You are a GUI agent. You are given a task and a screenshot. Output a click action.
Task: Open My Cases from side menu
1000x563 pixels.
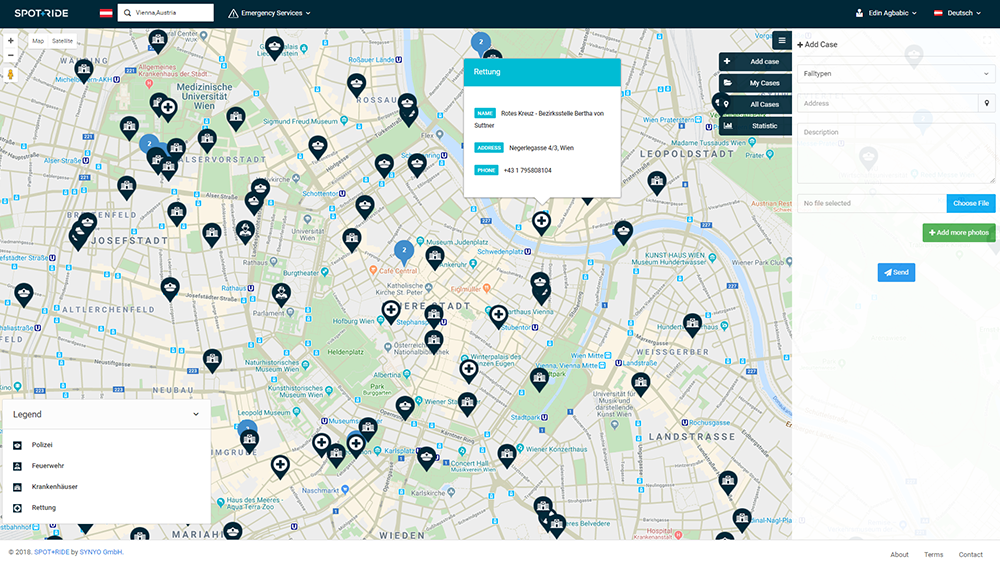[x=756, y=83]
